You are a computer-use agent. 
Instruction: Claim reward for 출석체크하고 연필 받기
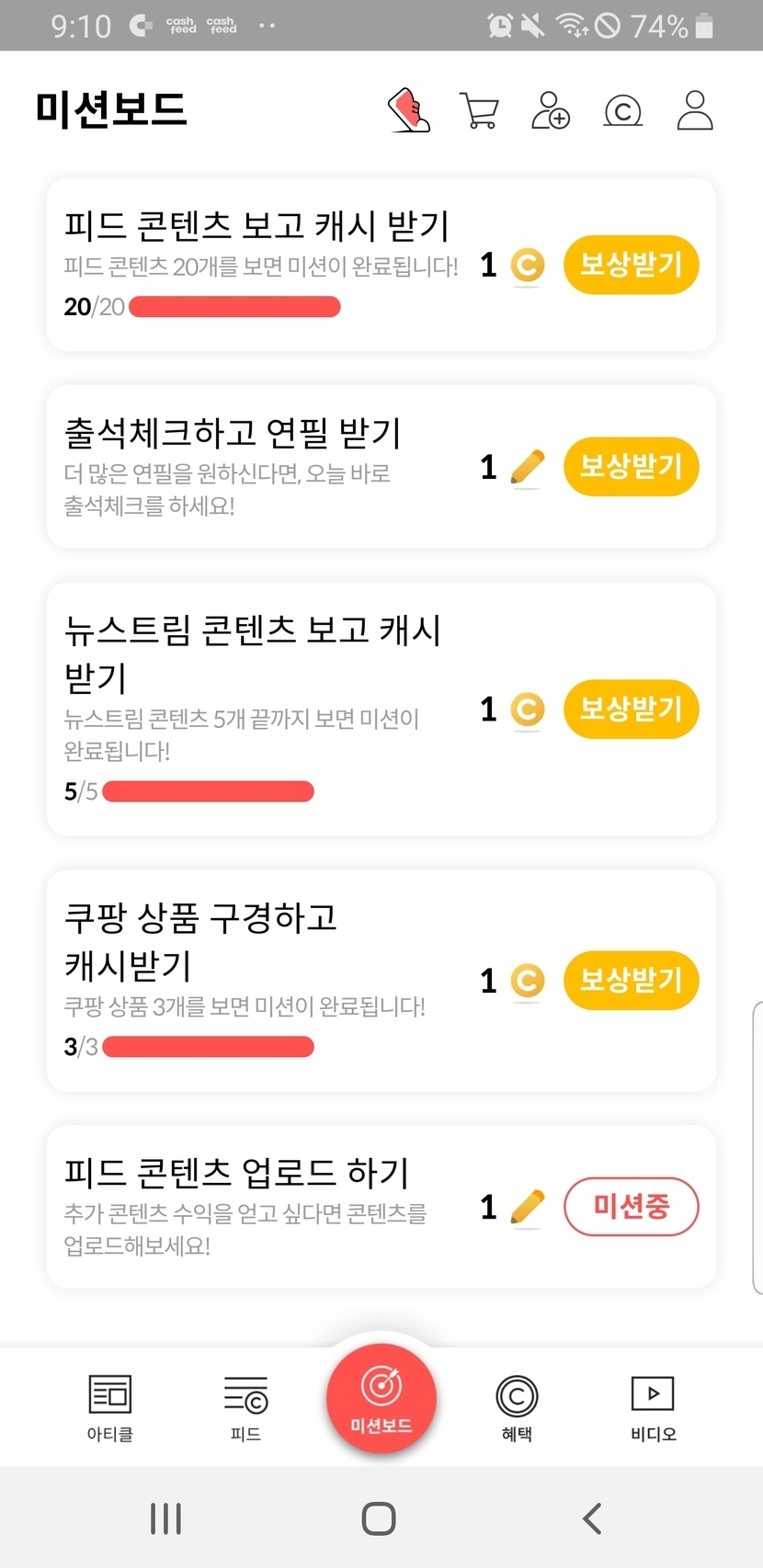coord(631,467)
